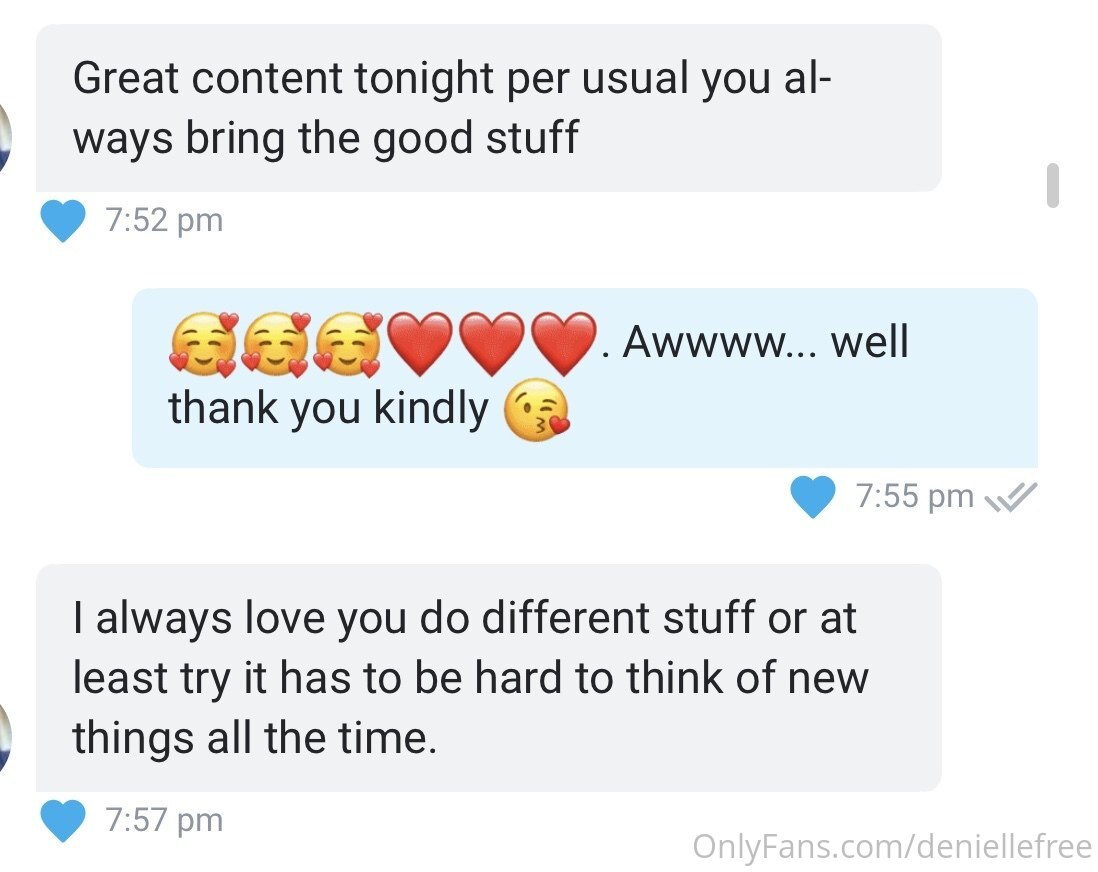Click the kissing face emoji
The width and height of the screenshot is (1098, 872).
pos(537,409)
